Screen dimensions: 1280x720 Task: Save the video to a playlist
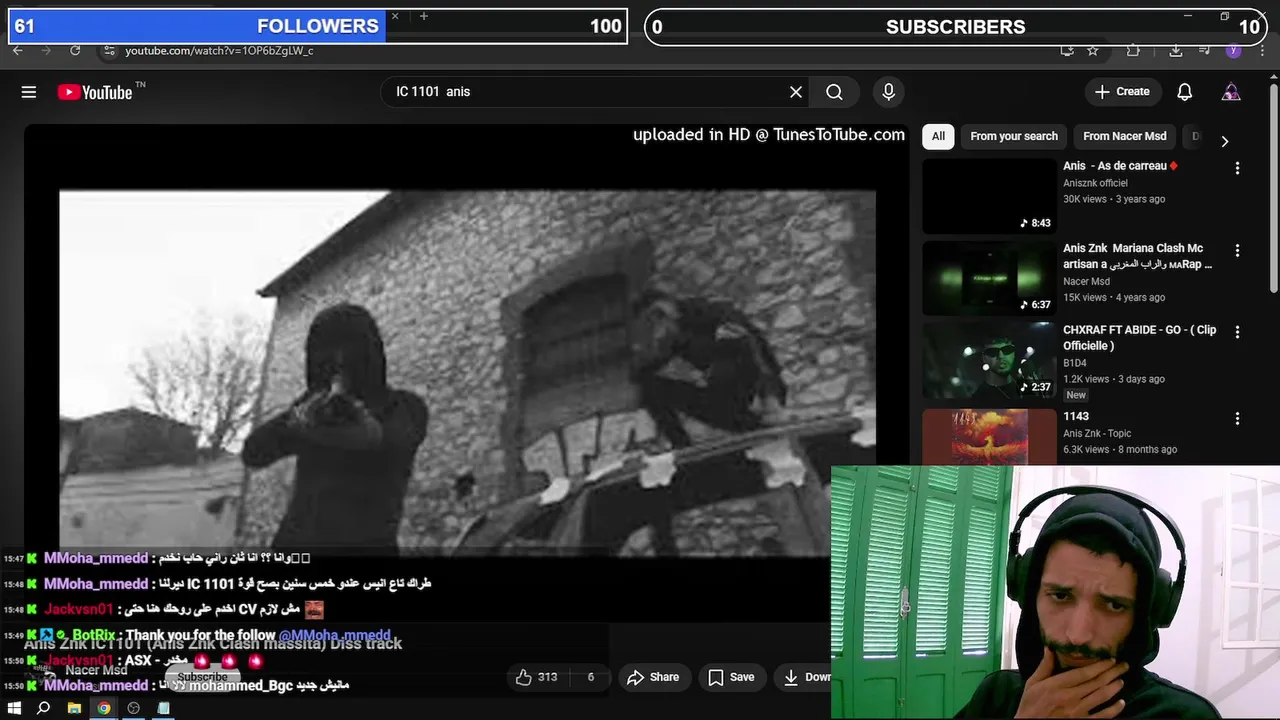731,677
